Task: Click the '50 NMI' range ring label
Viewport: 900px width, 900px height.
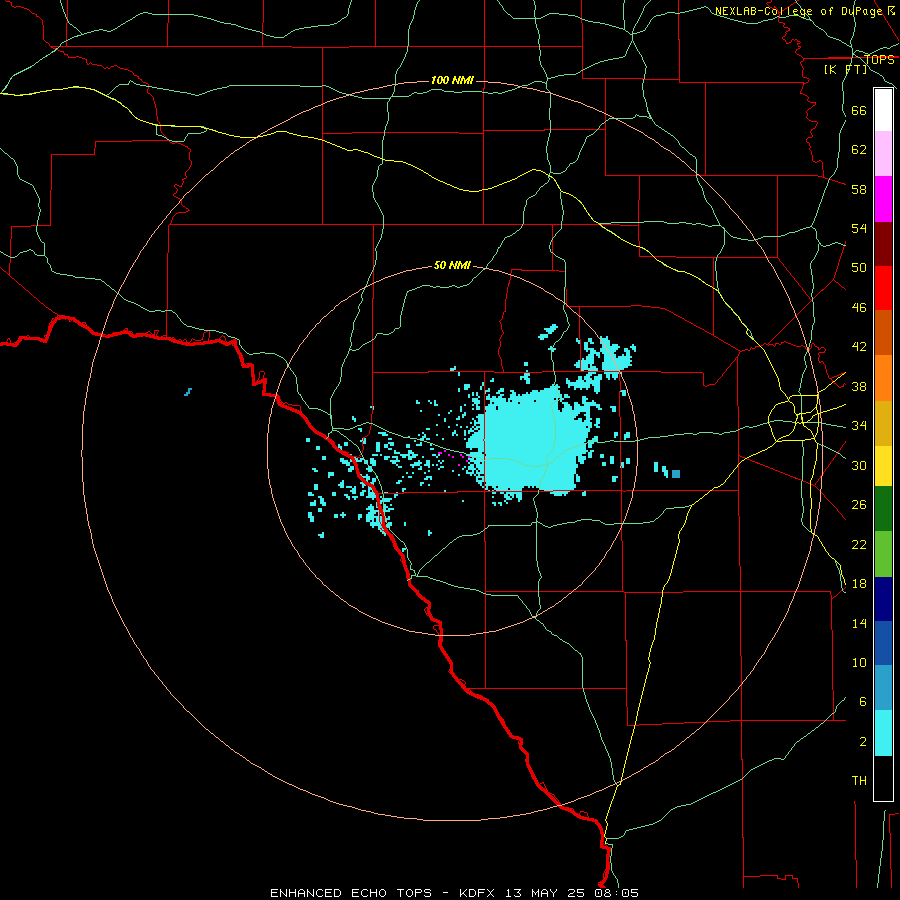Action: pyautogui.click(x=452, y=265)
